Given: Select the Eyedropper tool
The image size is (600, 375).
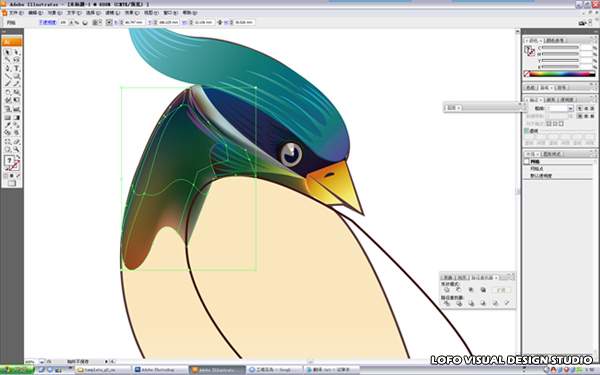Looking at the screenshot, I should (8, 125).
